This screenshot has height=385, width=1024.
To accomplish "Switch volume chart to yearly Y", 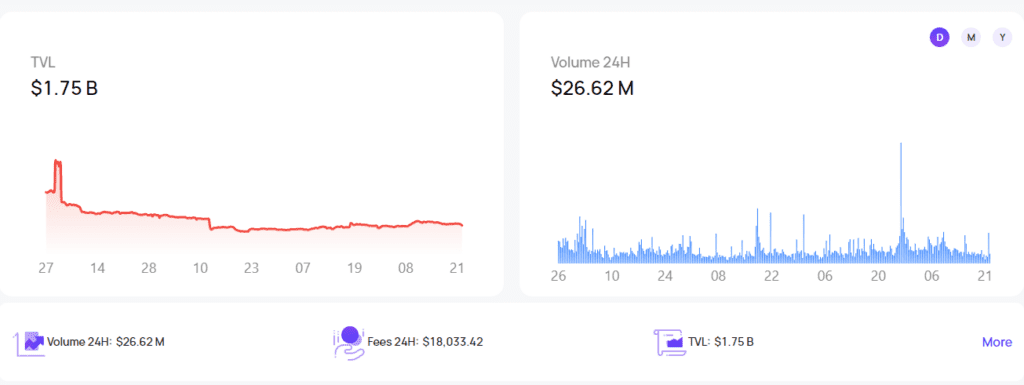I will pyautogui.click(x=1002, y=37).
